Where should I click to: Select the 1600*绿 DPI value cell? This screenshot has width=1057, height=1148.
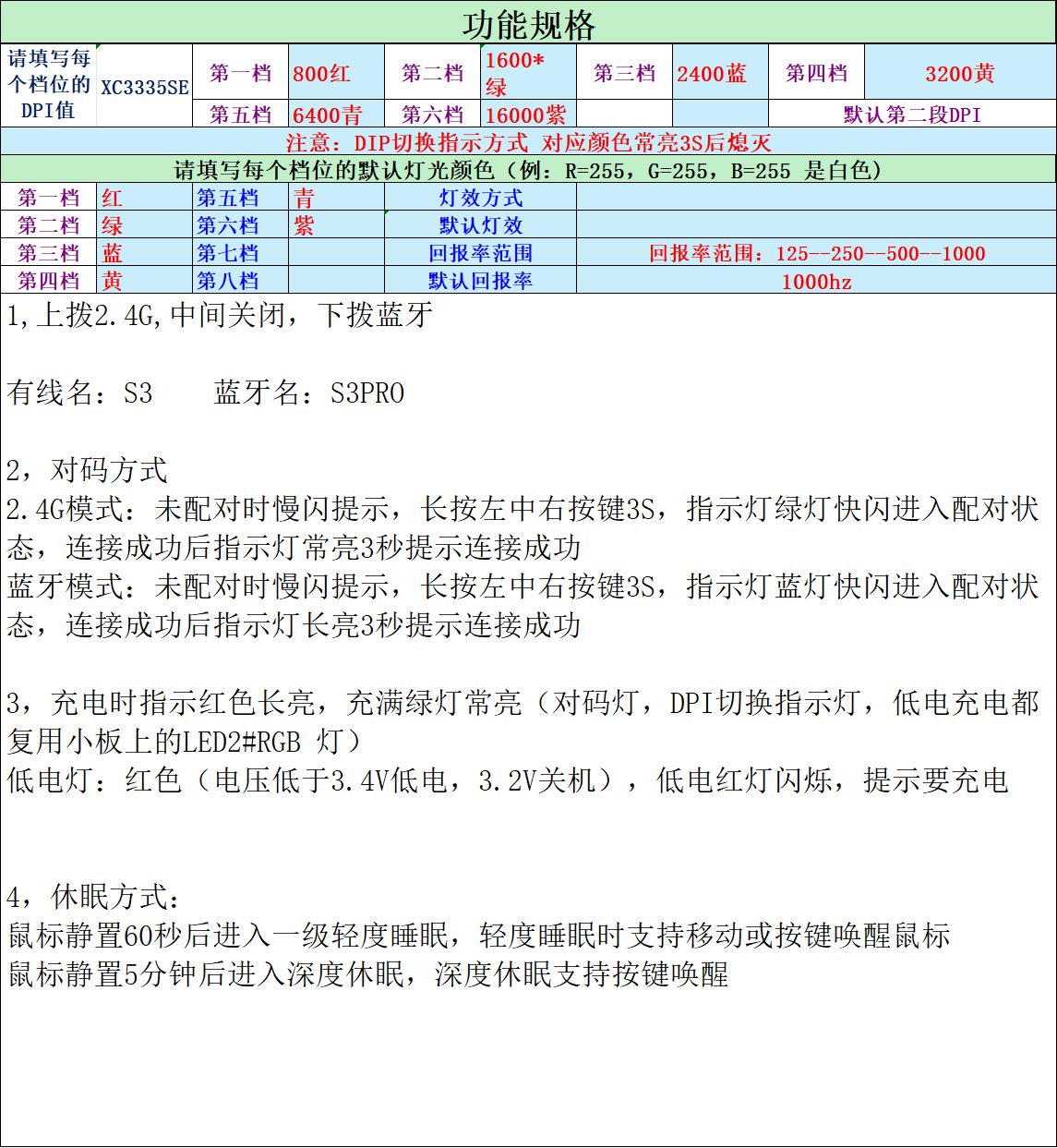[x=528, y=72]
